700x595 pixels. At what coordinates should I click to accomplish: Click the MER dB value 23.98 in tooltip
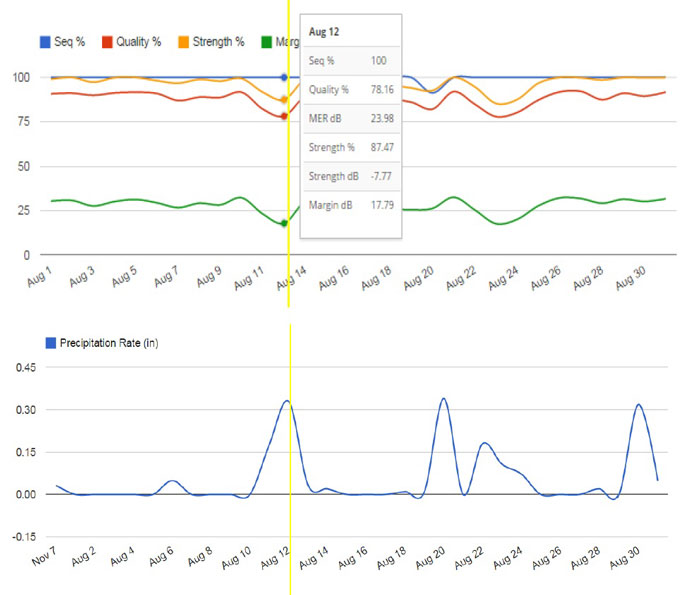click(x=382, y=118)
